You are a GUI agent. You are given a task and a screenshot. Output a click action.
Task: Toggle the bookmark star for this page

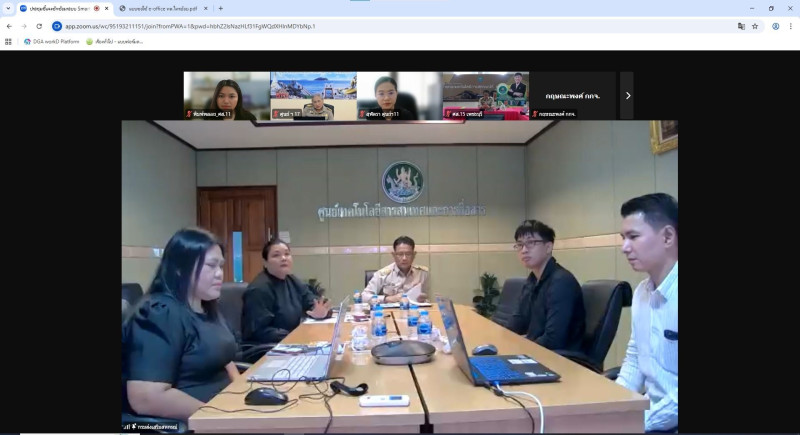point(755,26)
